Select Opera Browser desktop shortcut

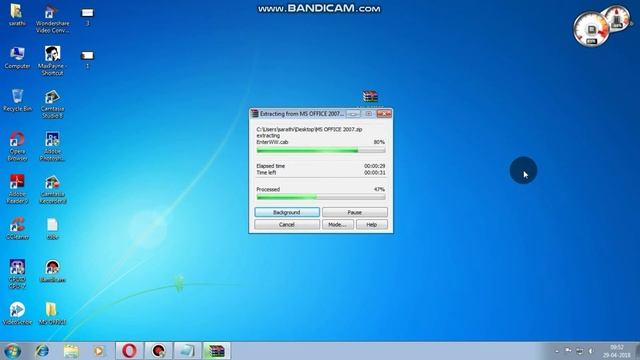tap(17, 146)
